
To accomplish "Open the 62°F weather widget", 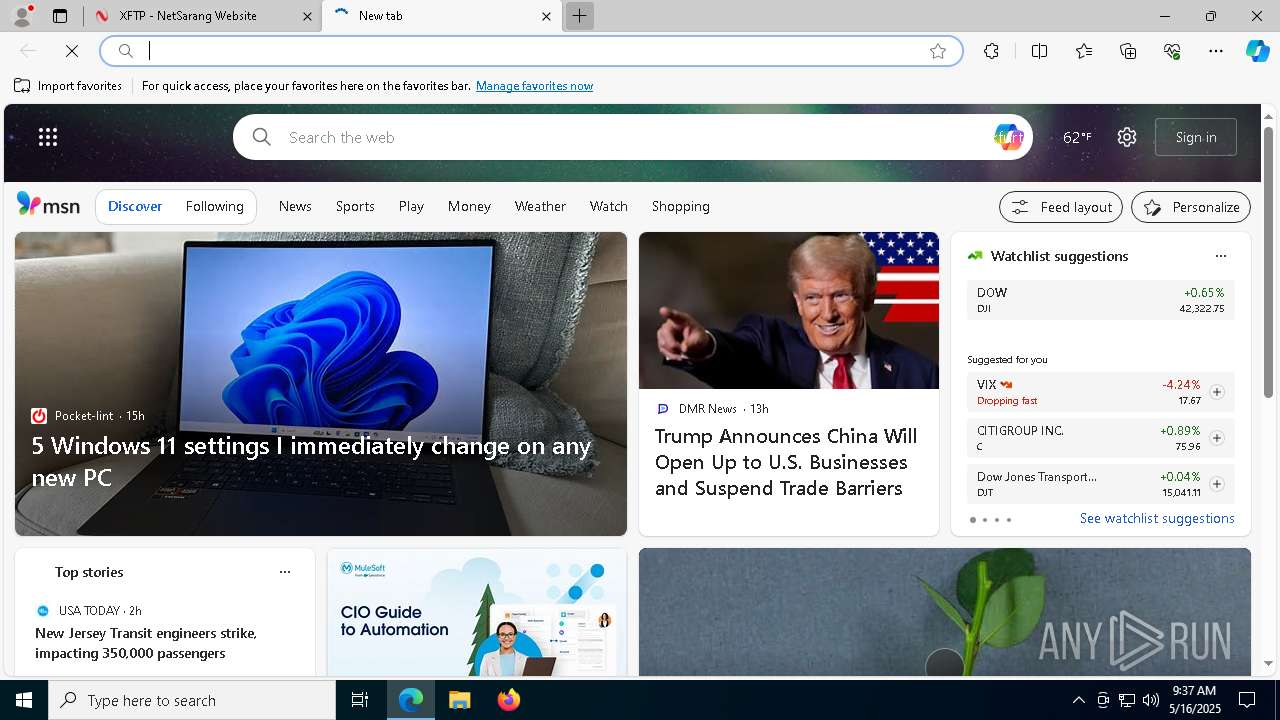I will pos(1077,137).
